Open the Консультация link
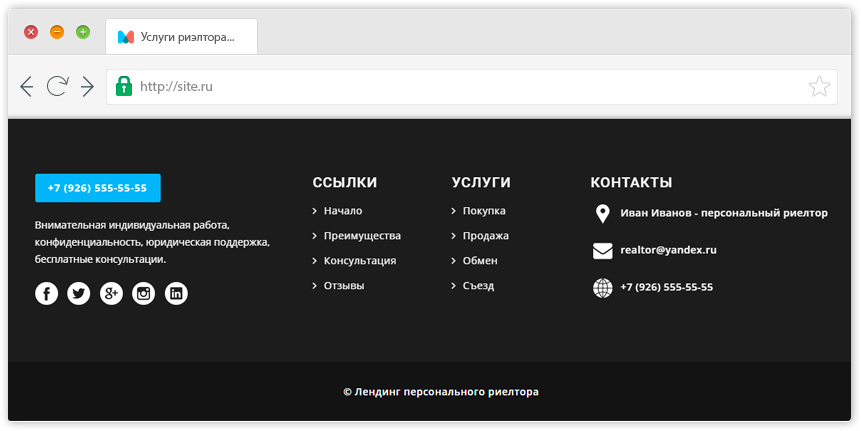This screenshot has width=861, height=431. 360,261
